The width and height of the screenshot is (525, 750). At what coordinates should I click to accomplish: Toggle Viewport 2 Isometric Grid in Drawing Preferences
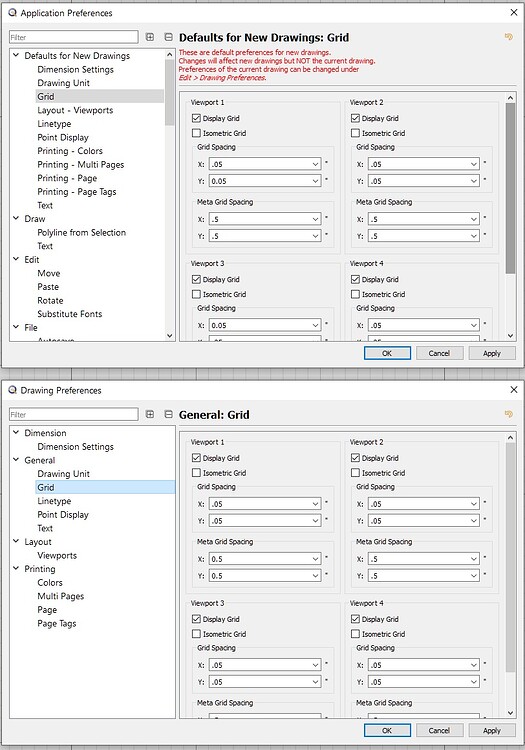coord(355,473)
